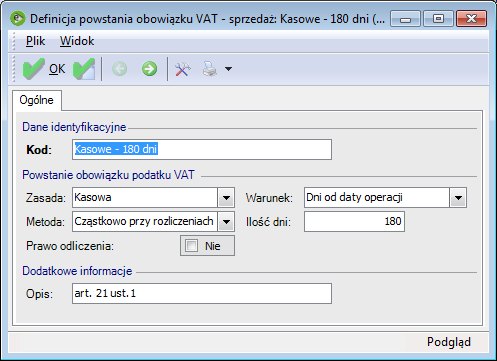The image size is (497, 361).
Task: Close the VAT definition window
Action: [x=471, y=19]
